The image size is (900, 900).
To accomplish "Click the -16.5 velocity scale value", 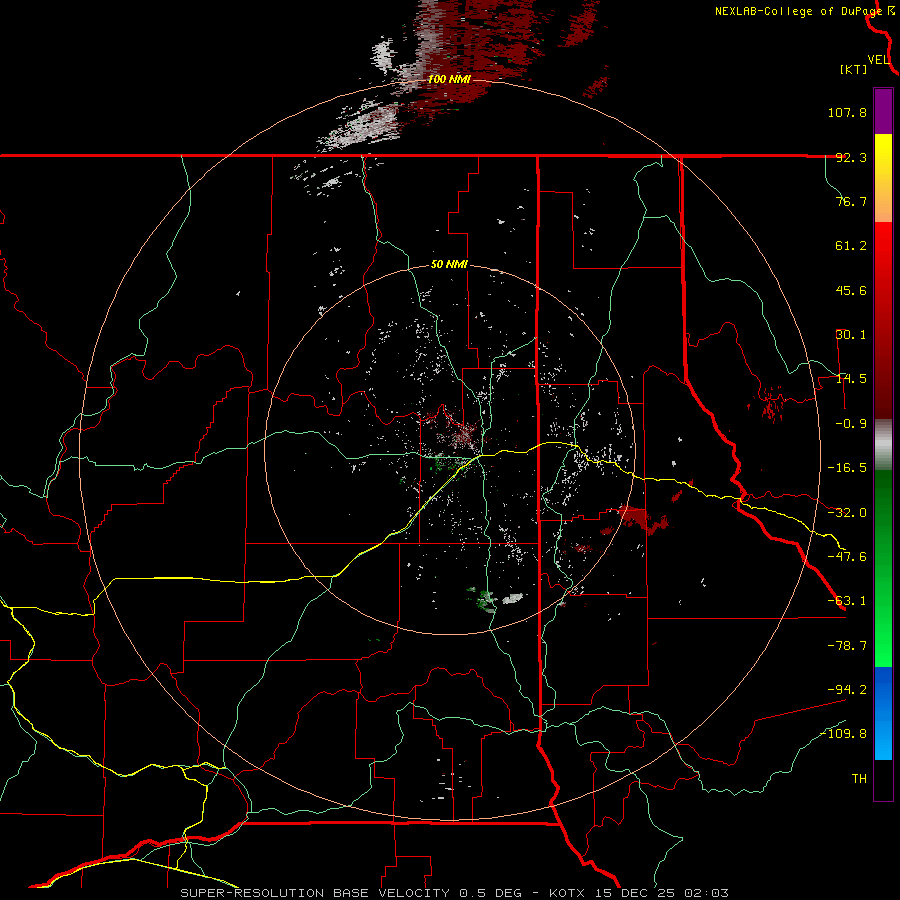I will point(847,468).
